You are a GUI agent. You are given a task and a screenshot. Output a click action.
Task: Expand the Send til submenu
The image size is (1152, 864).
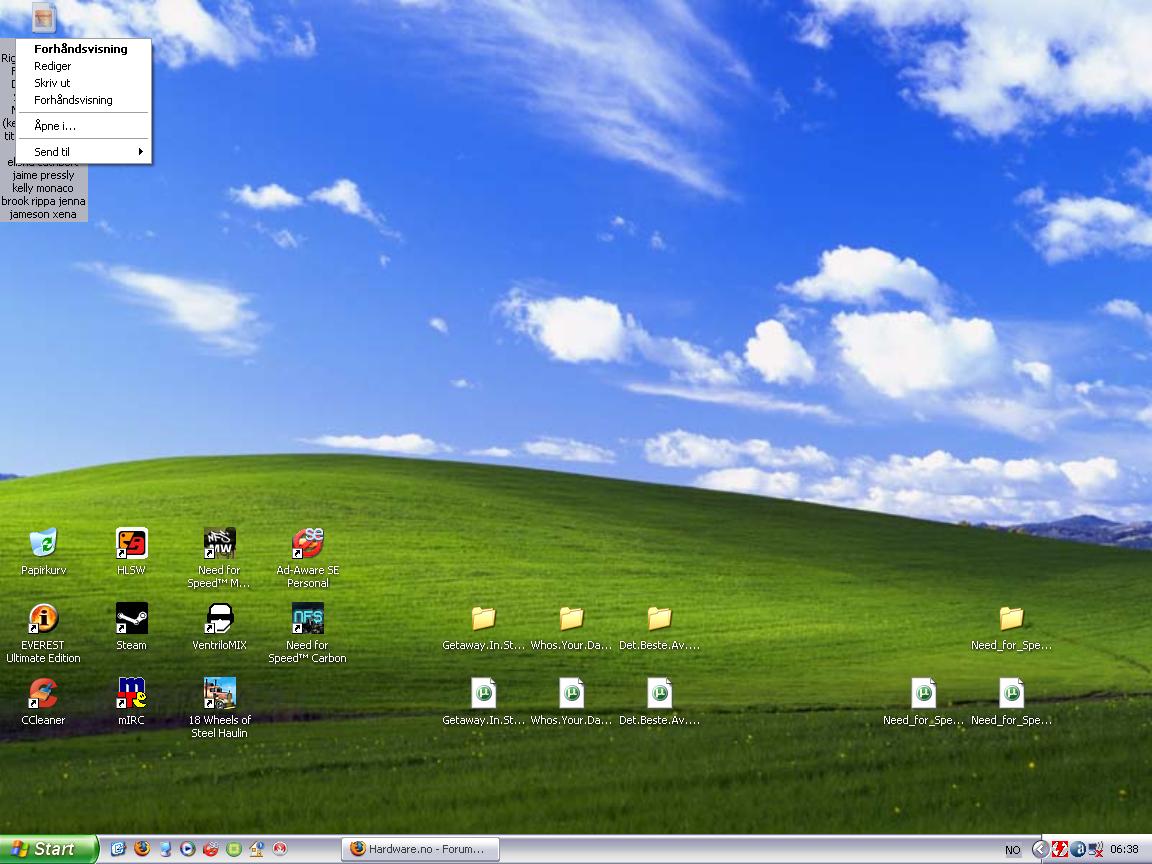(83, 152)
